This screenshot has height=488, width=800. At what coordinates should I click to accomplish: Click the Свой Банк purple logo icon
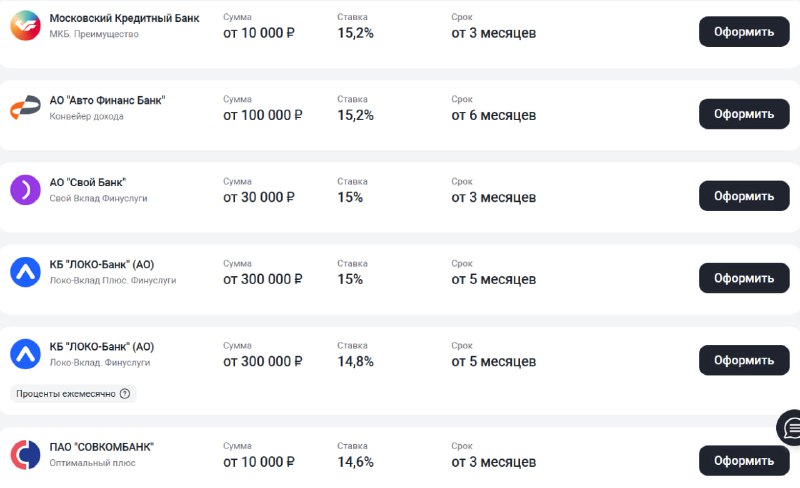coord(25,190)
